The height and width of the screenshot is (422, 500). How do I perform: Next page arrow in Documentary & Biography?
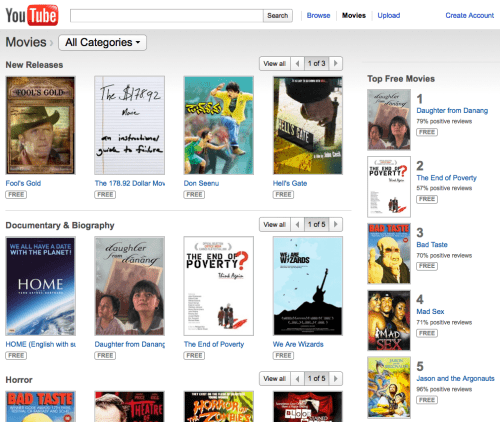[336, 224]
